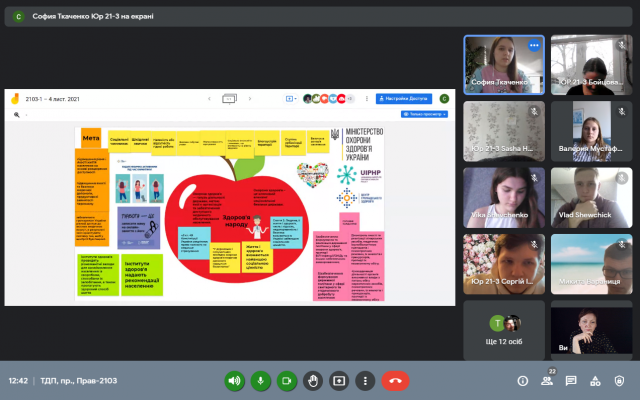Open the 'Только просмотр' view-only dropdown
Viewport: 640px width, 400px height.
424,114
